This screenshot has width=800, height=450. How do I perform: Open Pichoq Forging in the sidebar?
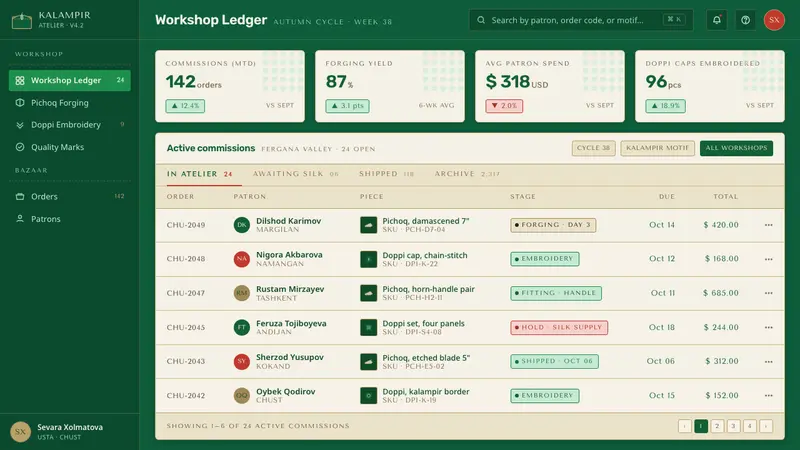(x=69, y=103)
